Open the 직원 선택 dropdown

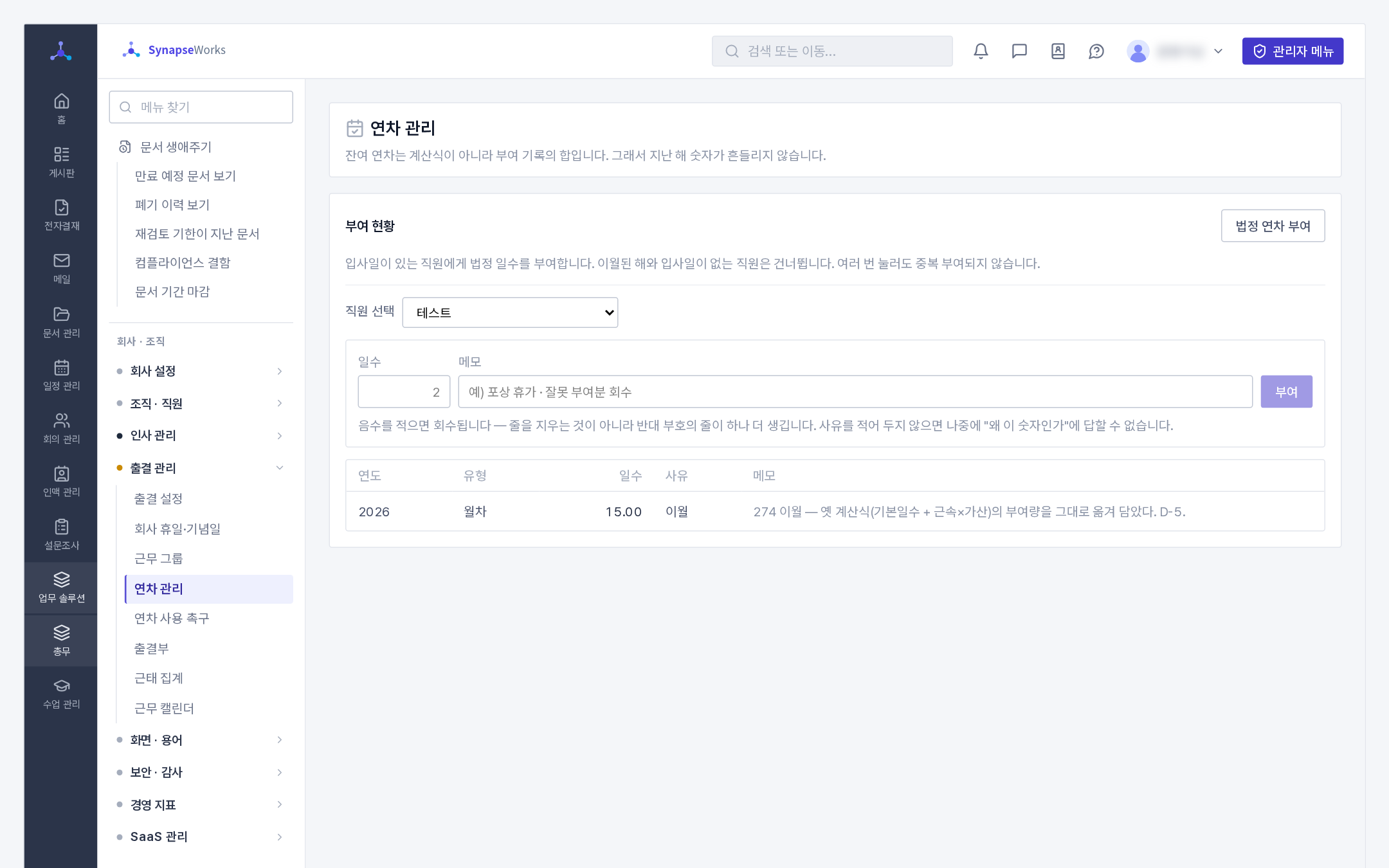510,312
